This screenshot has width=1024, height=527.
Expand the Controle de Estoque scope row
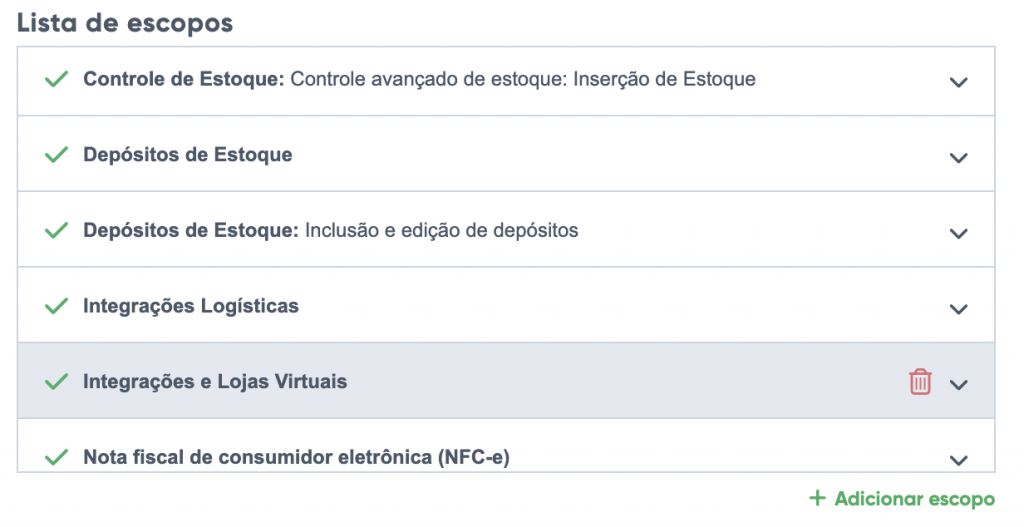pyautogui.click(x=958, y=82)
